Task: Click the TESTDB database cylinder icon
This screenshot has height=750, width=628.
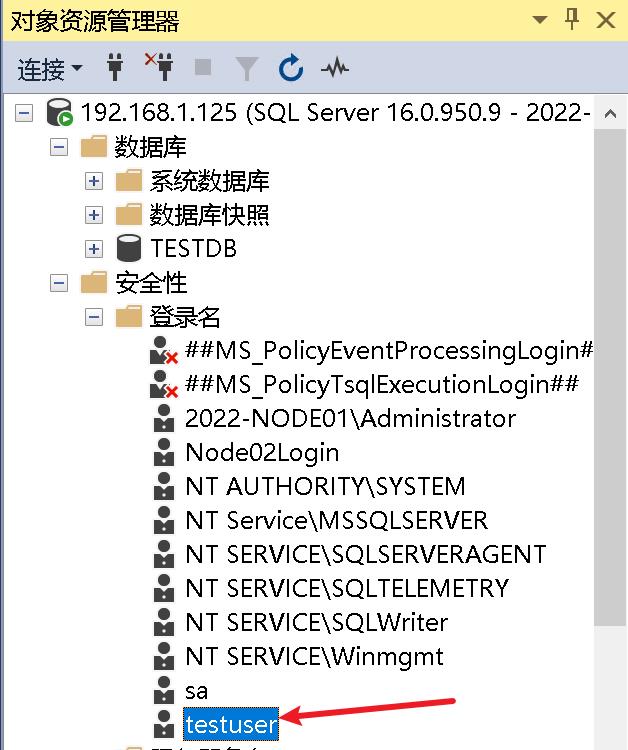Action: pyautogui.click(x=129, y=248)
